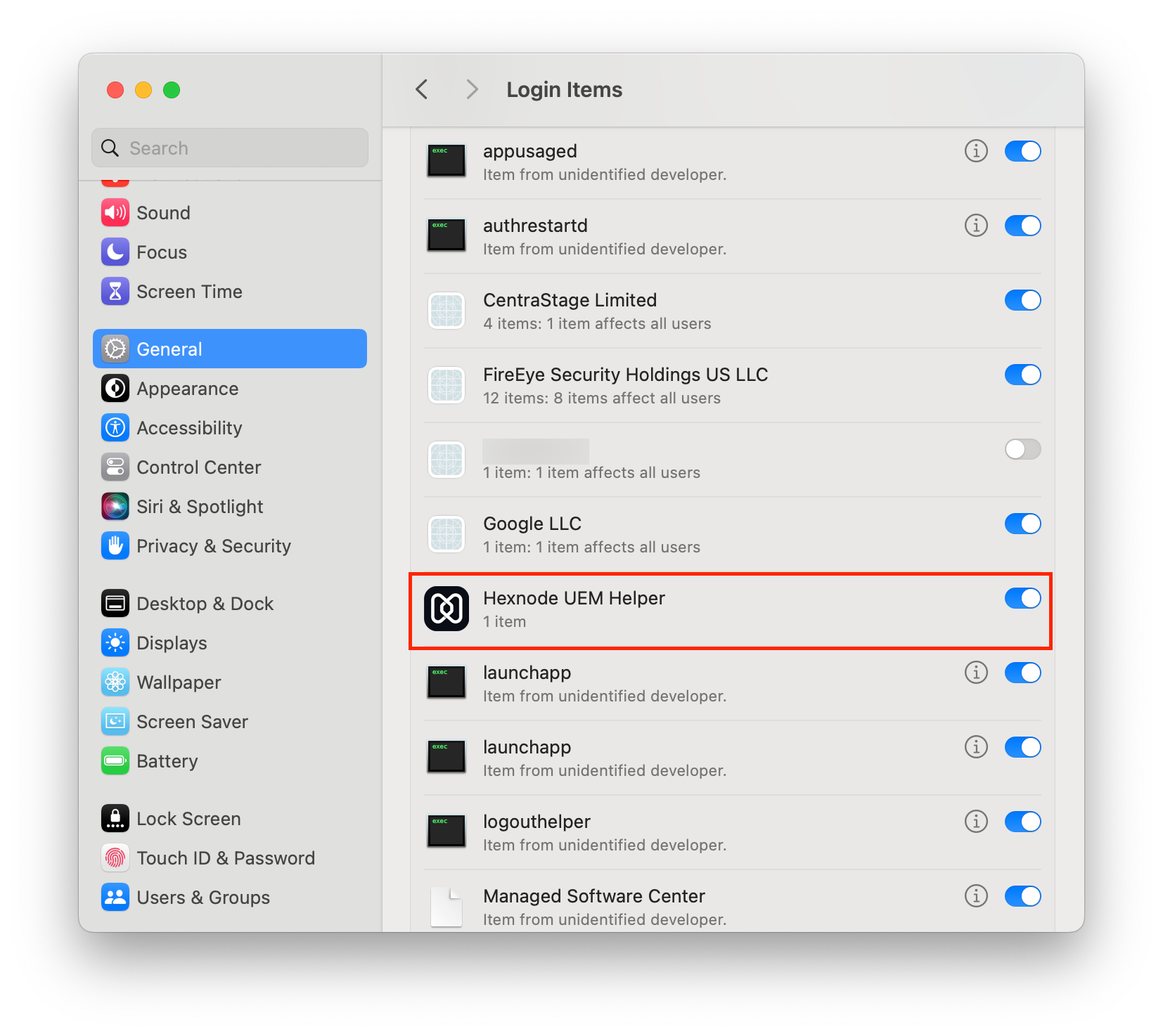Viewport: 1163px width, 1036px height.
Task: Click the appusaged exec icon
Action: (446, 161)
